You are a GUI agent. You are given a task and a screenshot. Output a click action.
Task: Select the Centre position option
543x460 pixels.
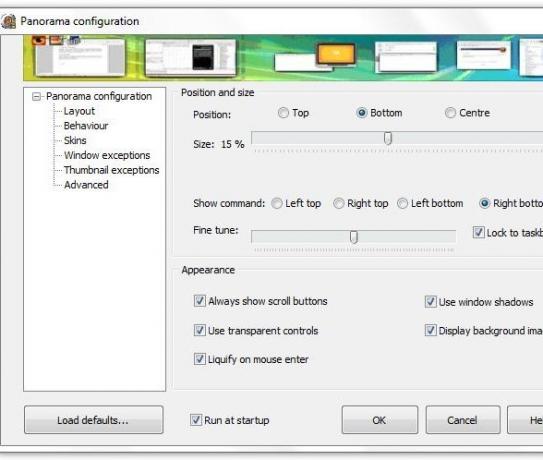point(450,113)
